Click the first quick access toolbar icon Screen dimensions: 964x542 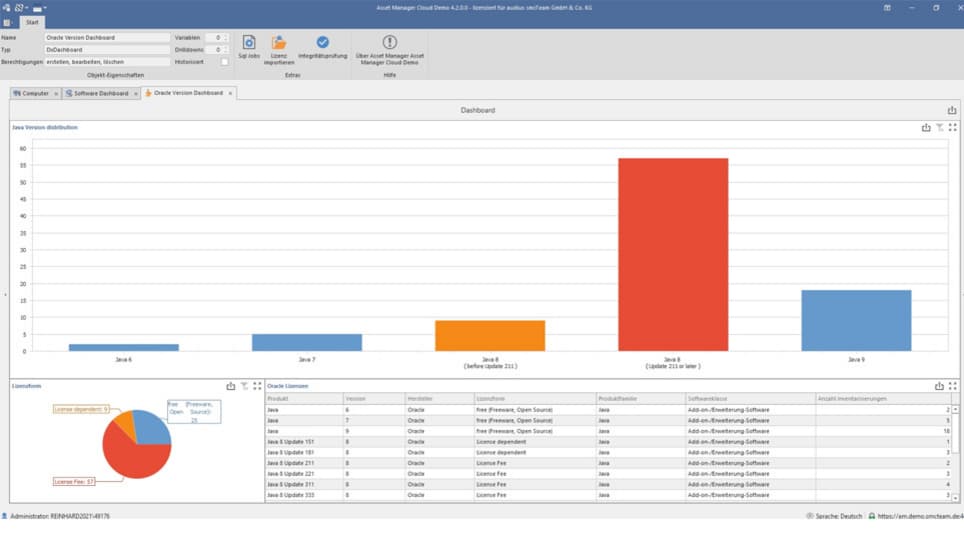pos(6,8)
